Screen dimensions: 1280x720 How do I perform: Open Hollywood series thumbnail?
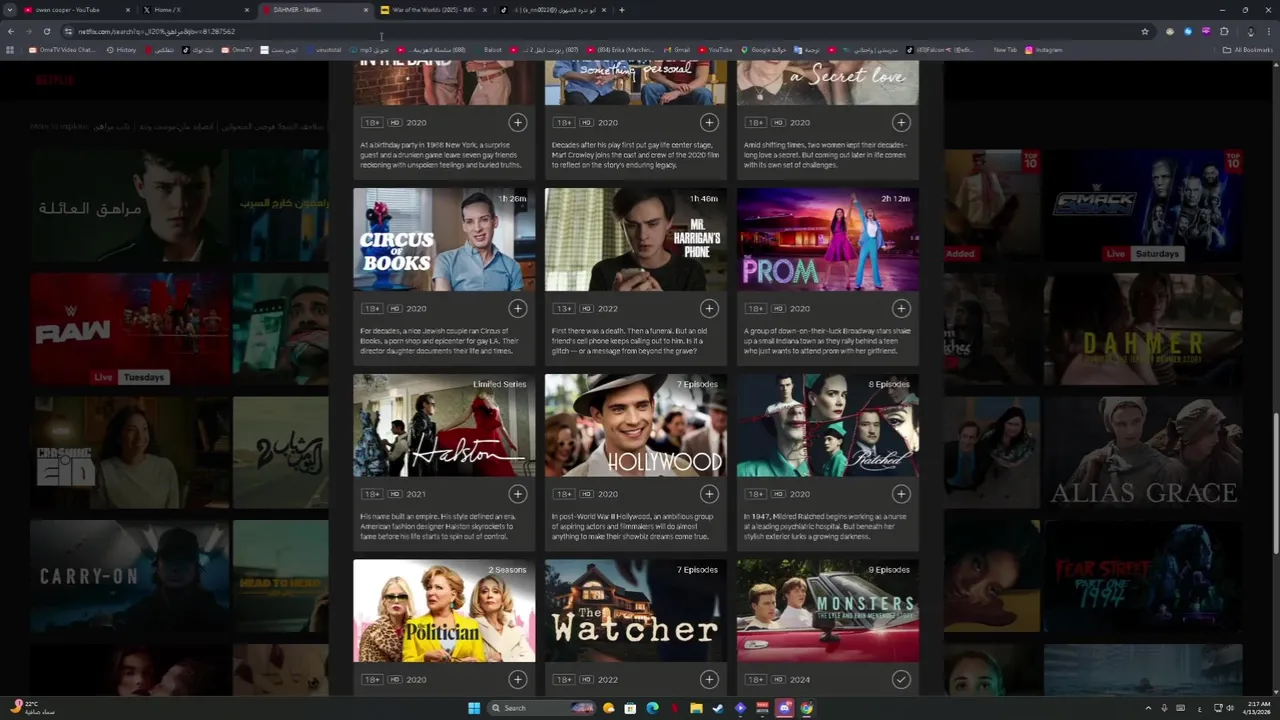coord(636,426)
